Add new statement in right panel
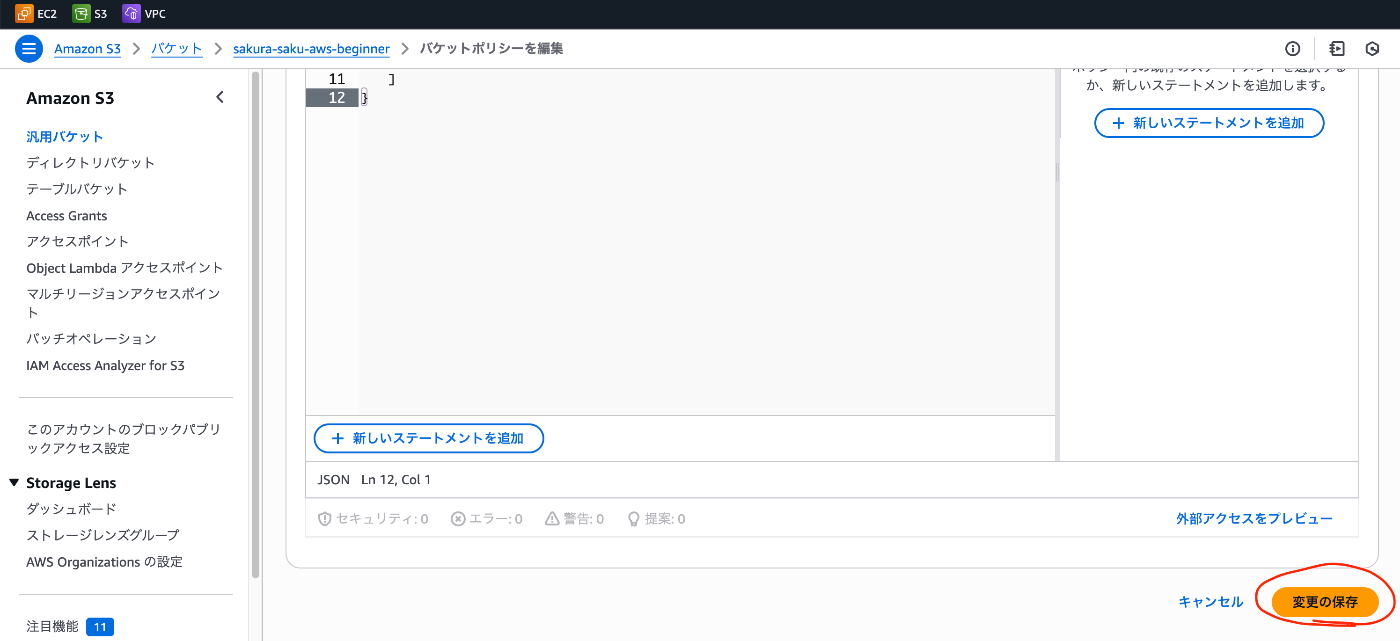 click(1209, 123)
